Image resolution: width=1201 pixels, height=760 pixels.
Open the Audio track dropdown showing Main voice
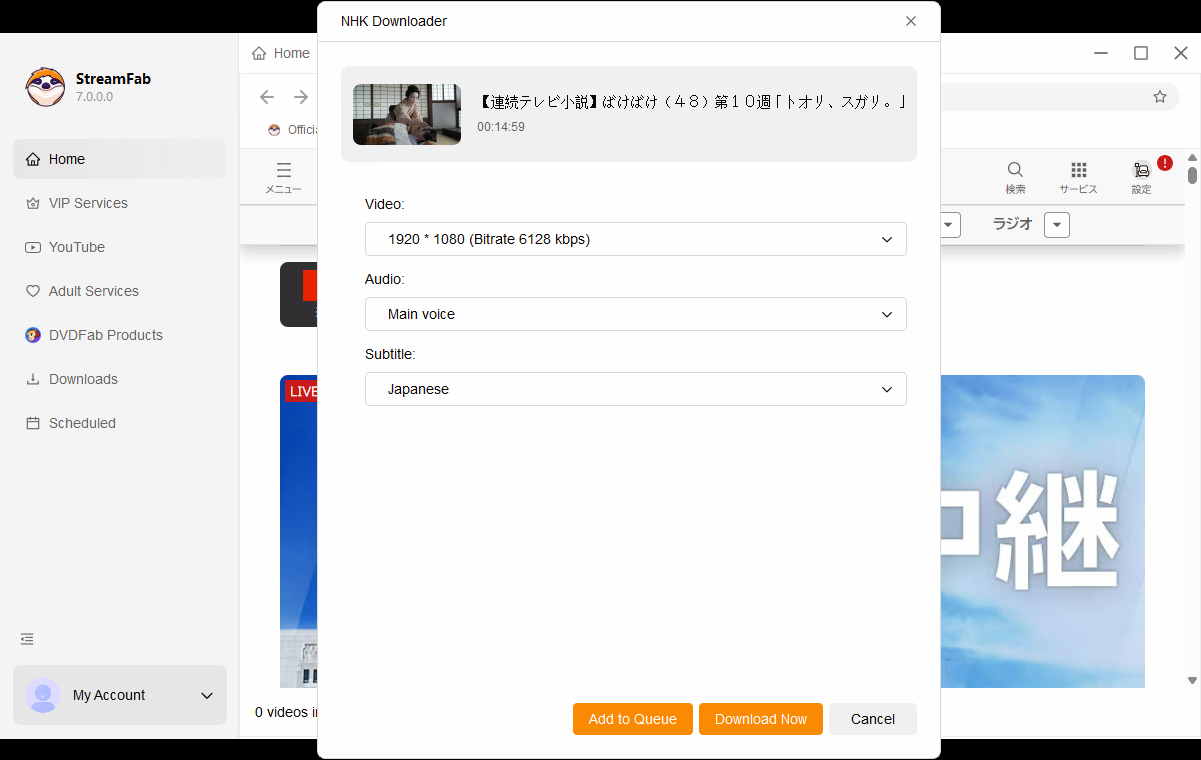click(636, 314)
